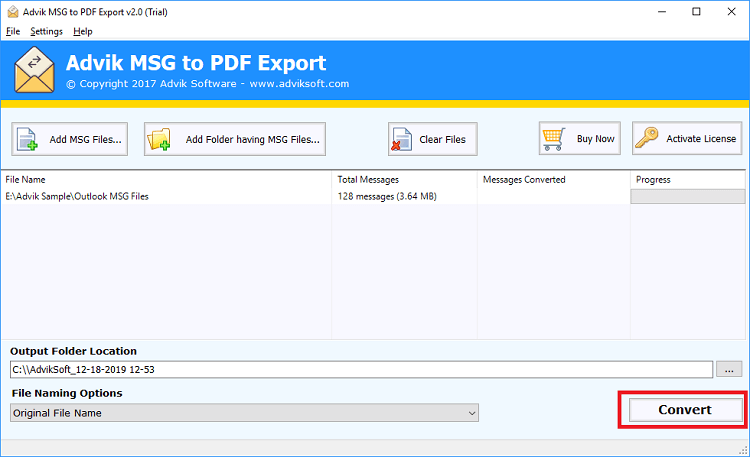Click the progress bar in Progress column
Viewport: 750px width, 457px height.
click(x=688, y=197)
